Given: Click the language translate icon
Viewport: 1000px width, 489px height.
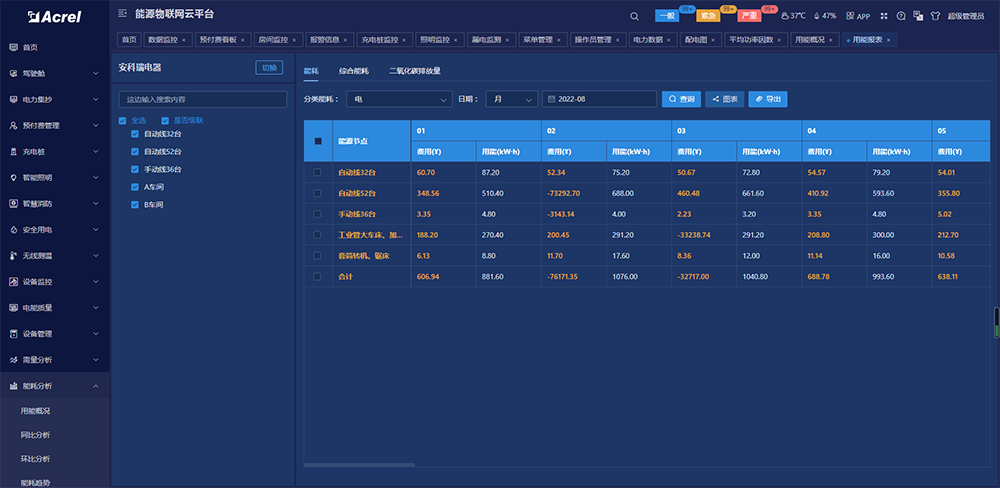Looking at the screenshot, I should [x=918, y=16].
